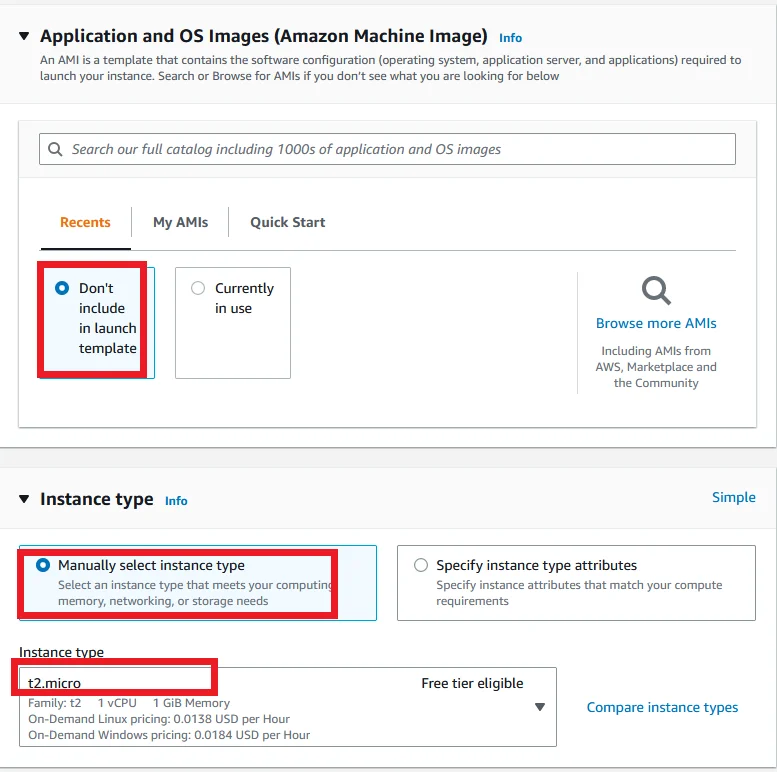
Task: Focus the AMI catalog search field
Action: click(387, 149)
